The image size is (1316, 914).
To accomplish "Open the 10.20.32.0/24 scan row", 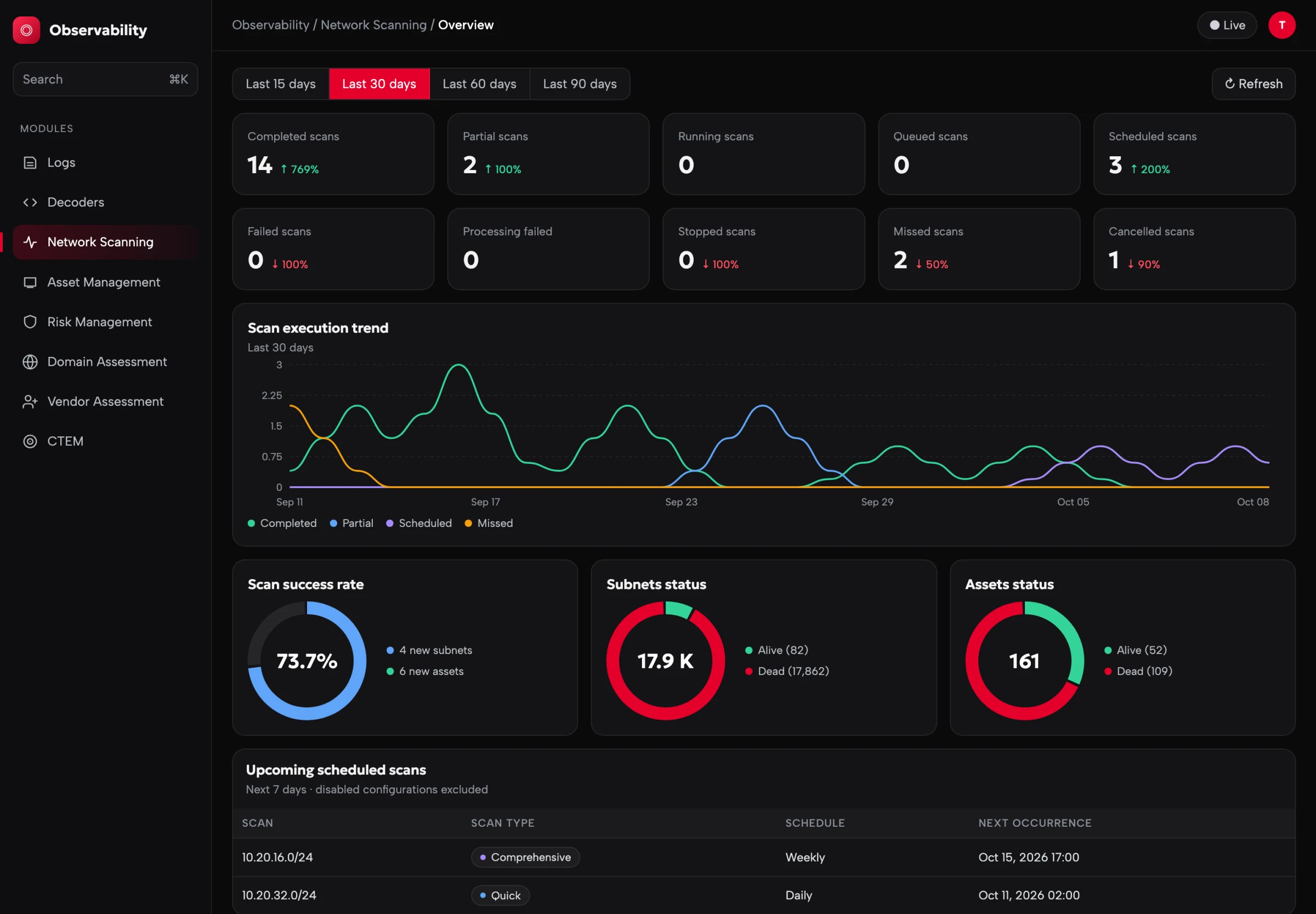I will [x=763, y=895].
